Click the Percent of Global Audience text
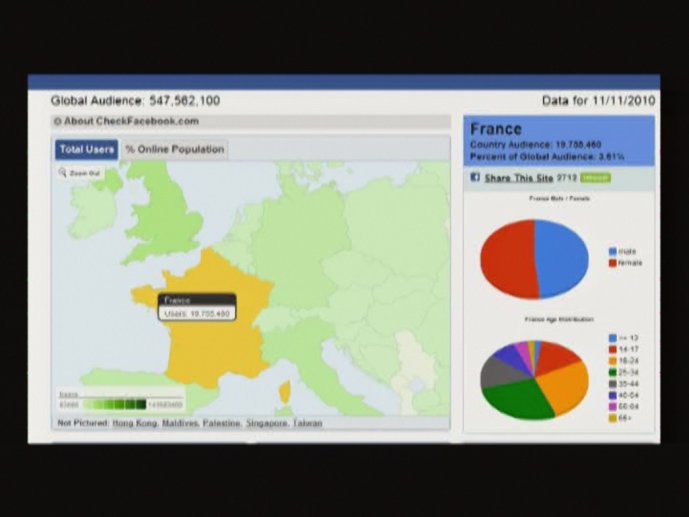 pyautogui.click(x=547, y=157)
